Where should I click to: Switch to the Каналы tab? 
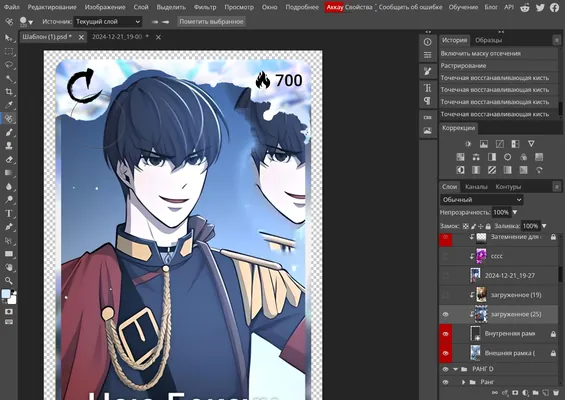tap(476, 187)
